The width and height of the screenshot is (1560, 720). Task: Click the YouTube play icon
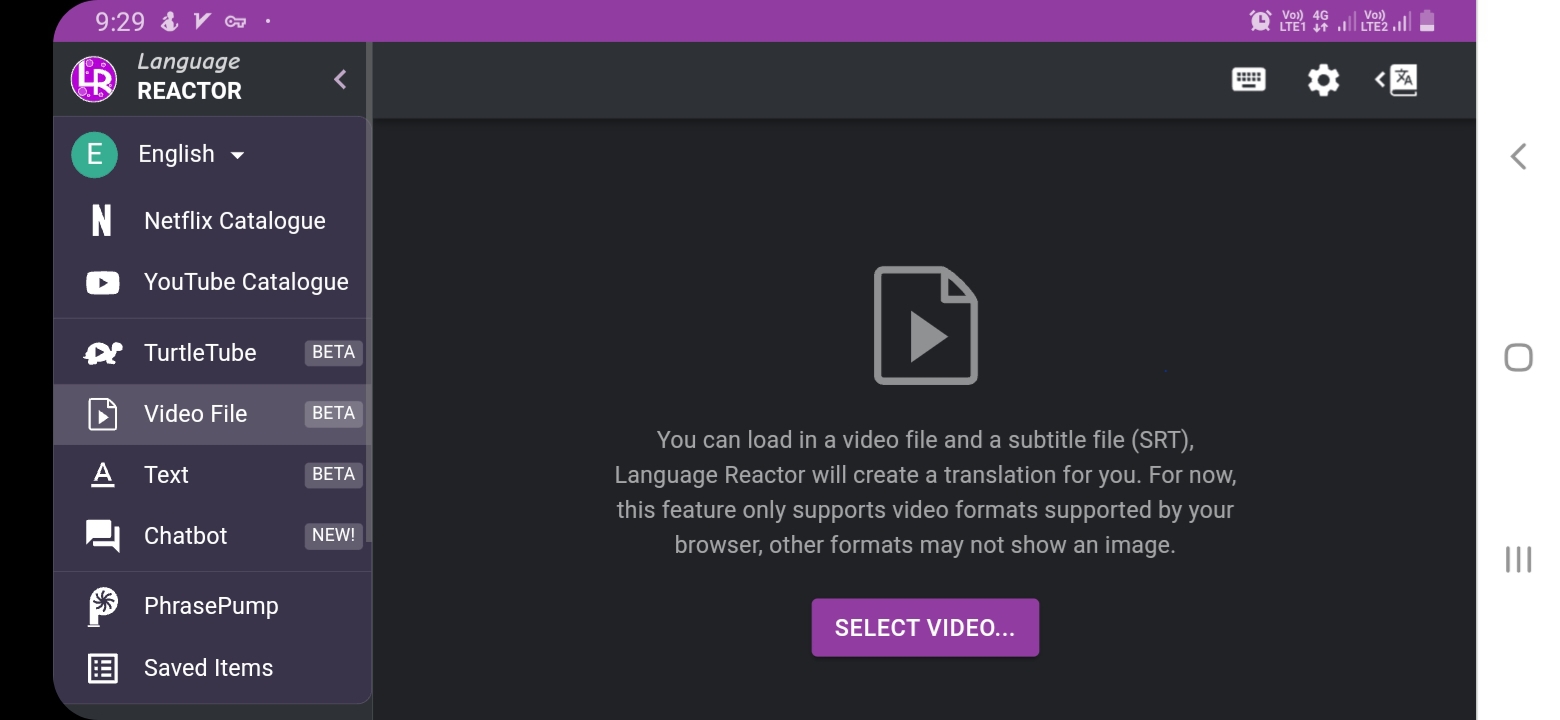[102, 283]
